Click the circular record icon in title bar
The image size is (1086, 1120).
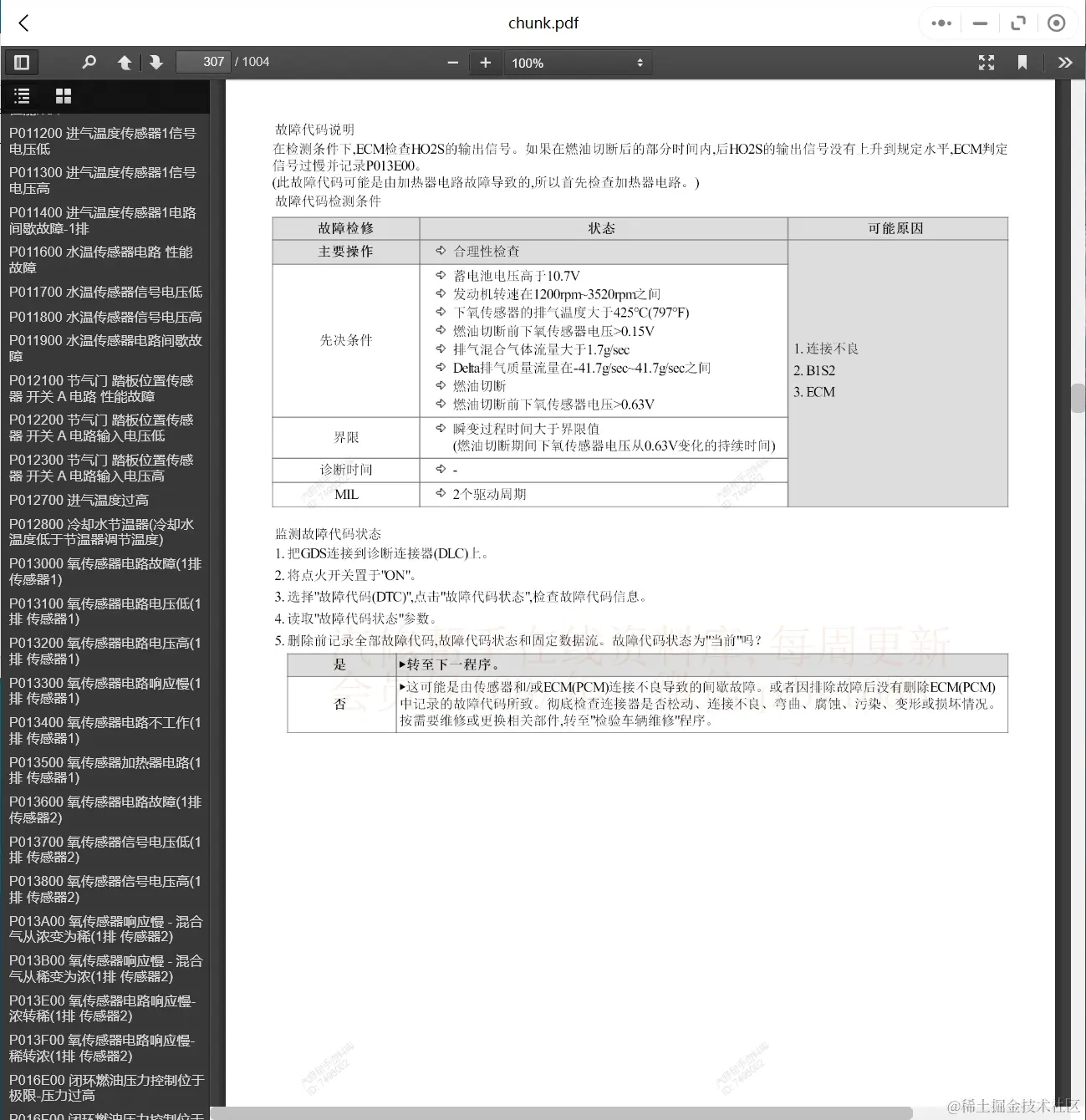pyautogui.click(x=1056, y=23)
